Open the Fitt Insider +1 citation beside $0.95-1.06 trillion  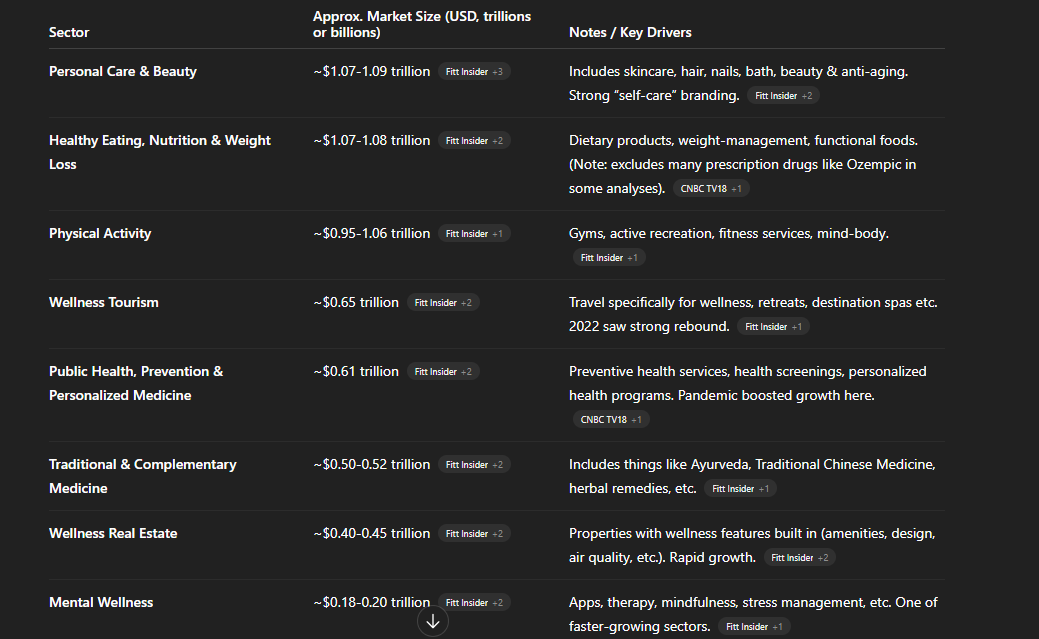(474, 233)
